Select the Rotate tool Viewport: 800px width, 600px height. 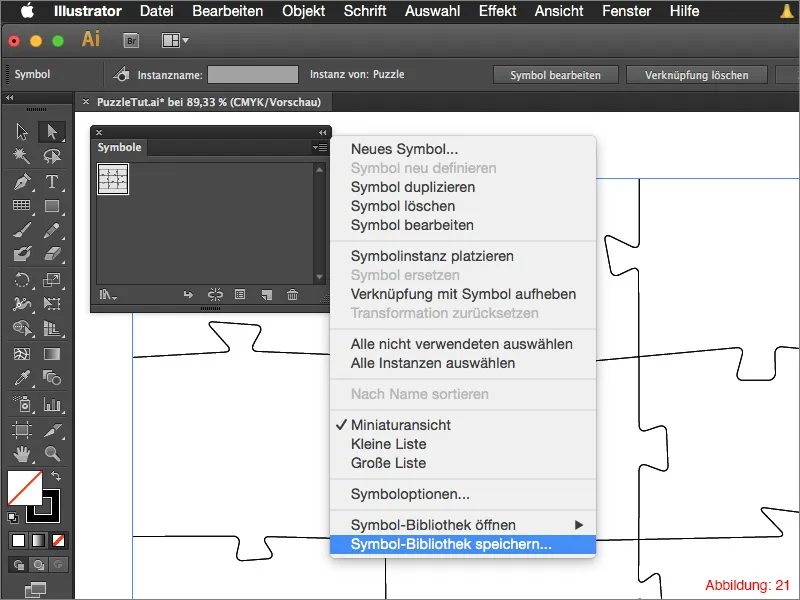pos(22,280)
